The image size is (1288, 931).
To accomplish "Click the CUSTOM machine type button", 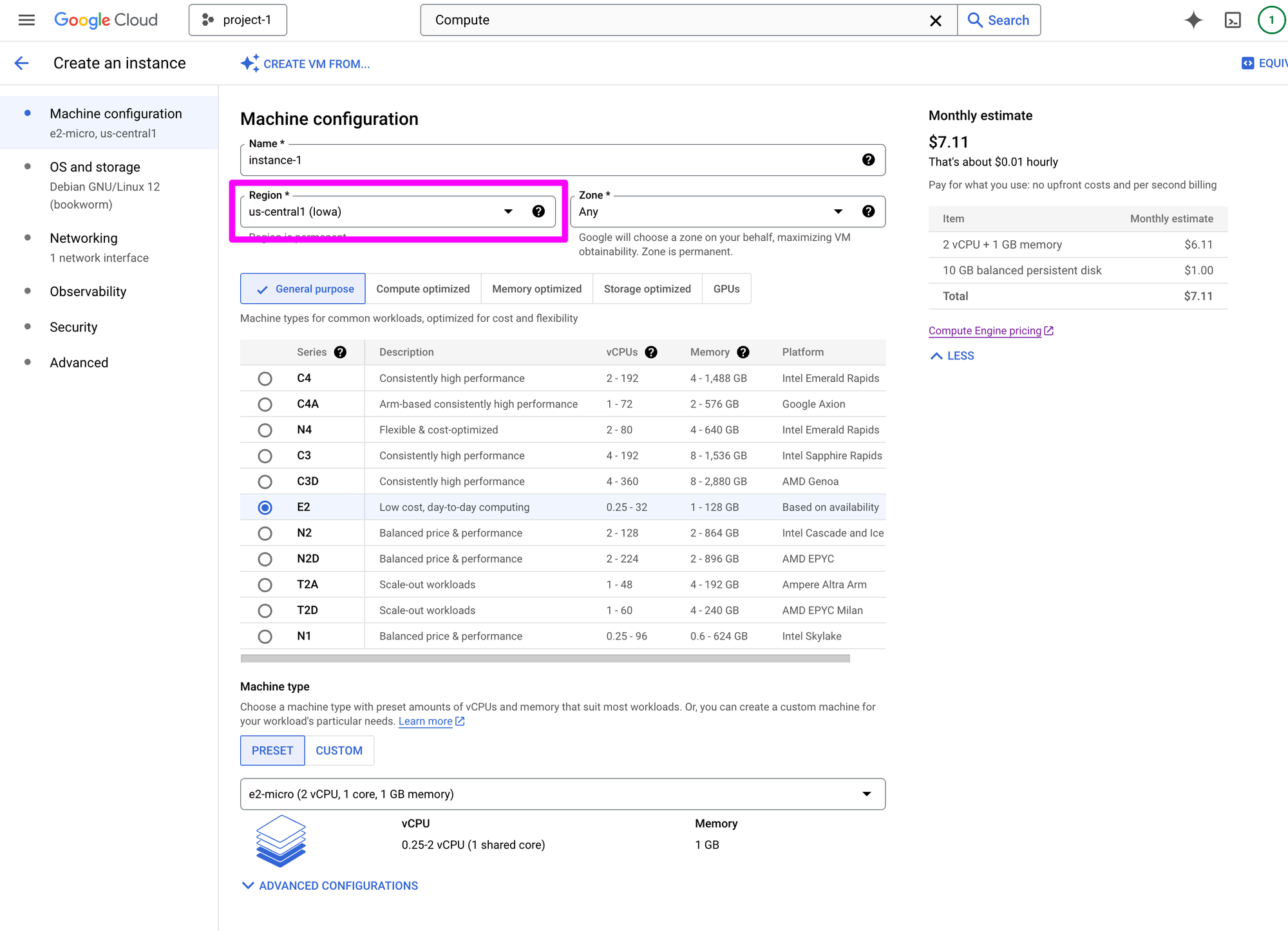I will 339,751.
